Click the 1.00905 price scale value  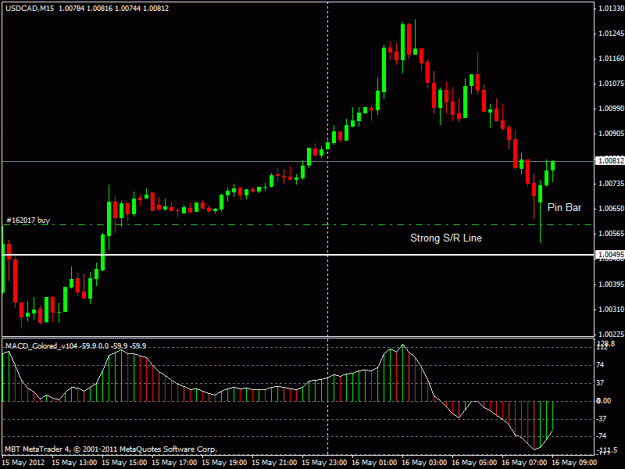point(611,133)
